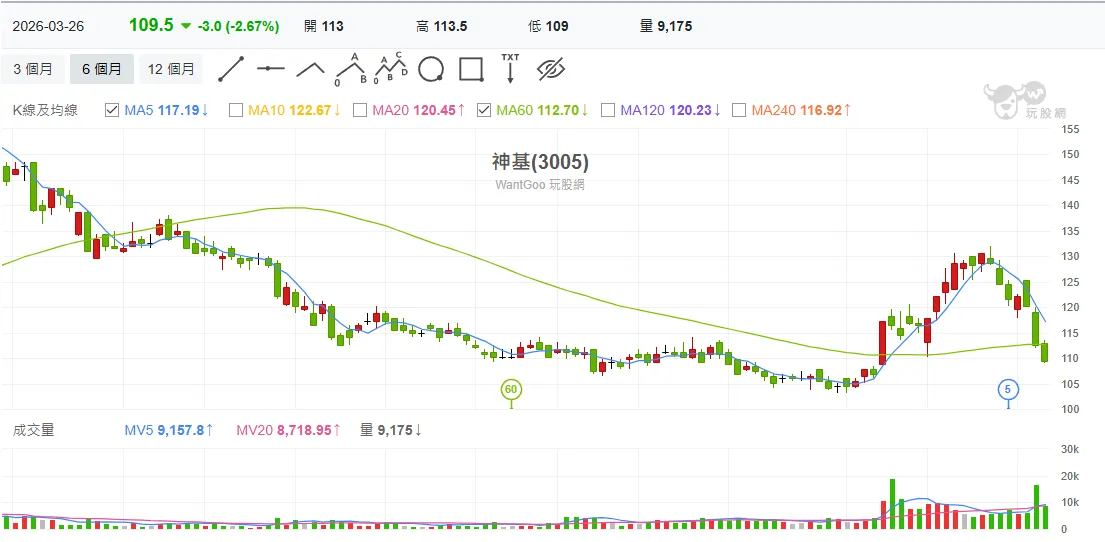Toggle drawings visibility with eye icon
Screen dimensions: 1105x542
pyautogui.click(x=551, y=69)
